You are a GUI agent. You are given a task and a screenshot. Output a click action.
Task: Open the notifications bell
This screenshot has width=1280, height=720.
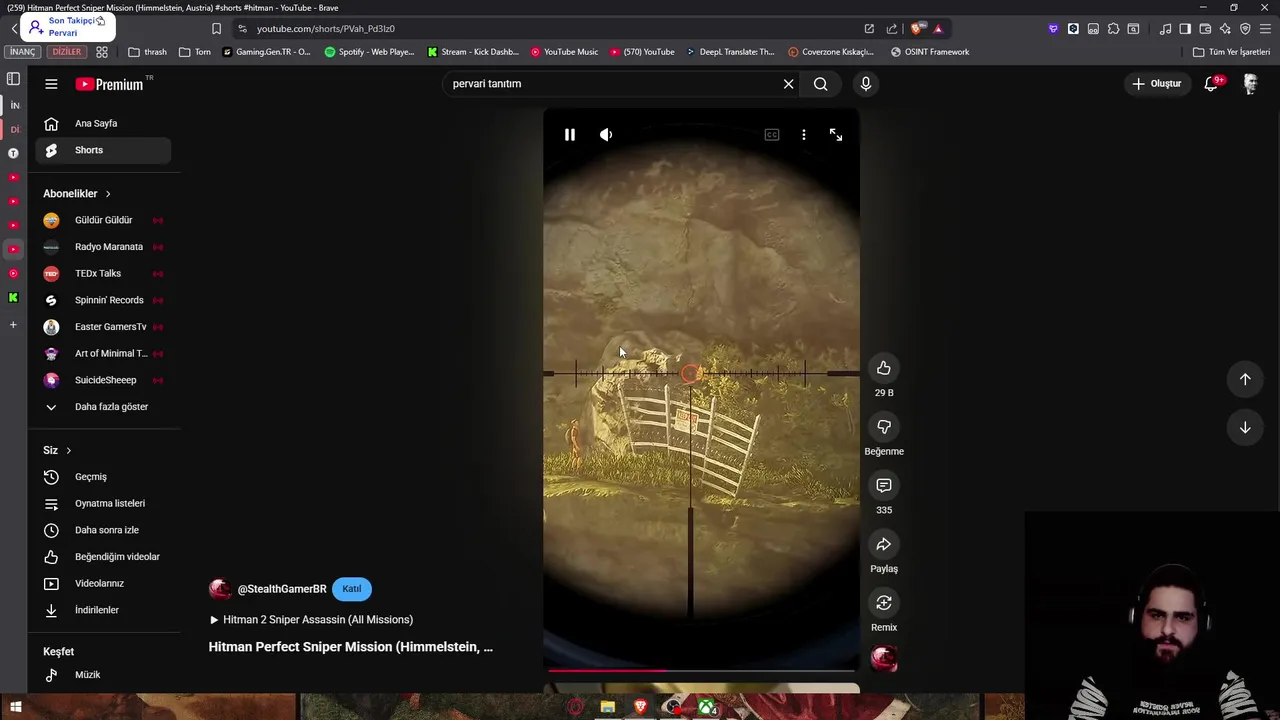[1212, 84]
